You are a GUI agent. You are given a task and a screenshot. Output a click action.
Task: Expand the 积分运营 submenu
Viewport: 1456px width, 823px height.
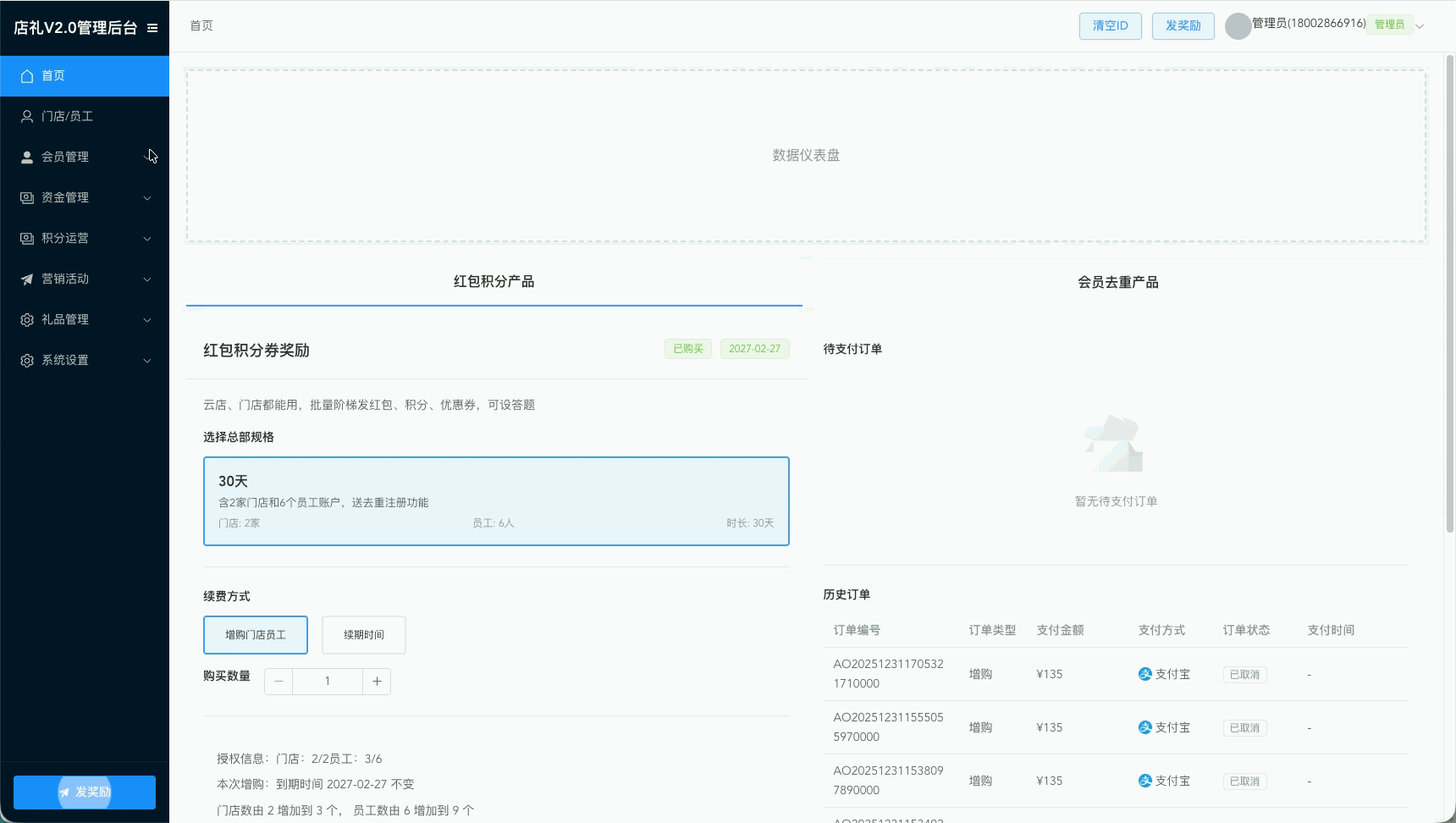(147, 239)
